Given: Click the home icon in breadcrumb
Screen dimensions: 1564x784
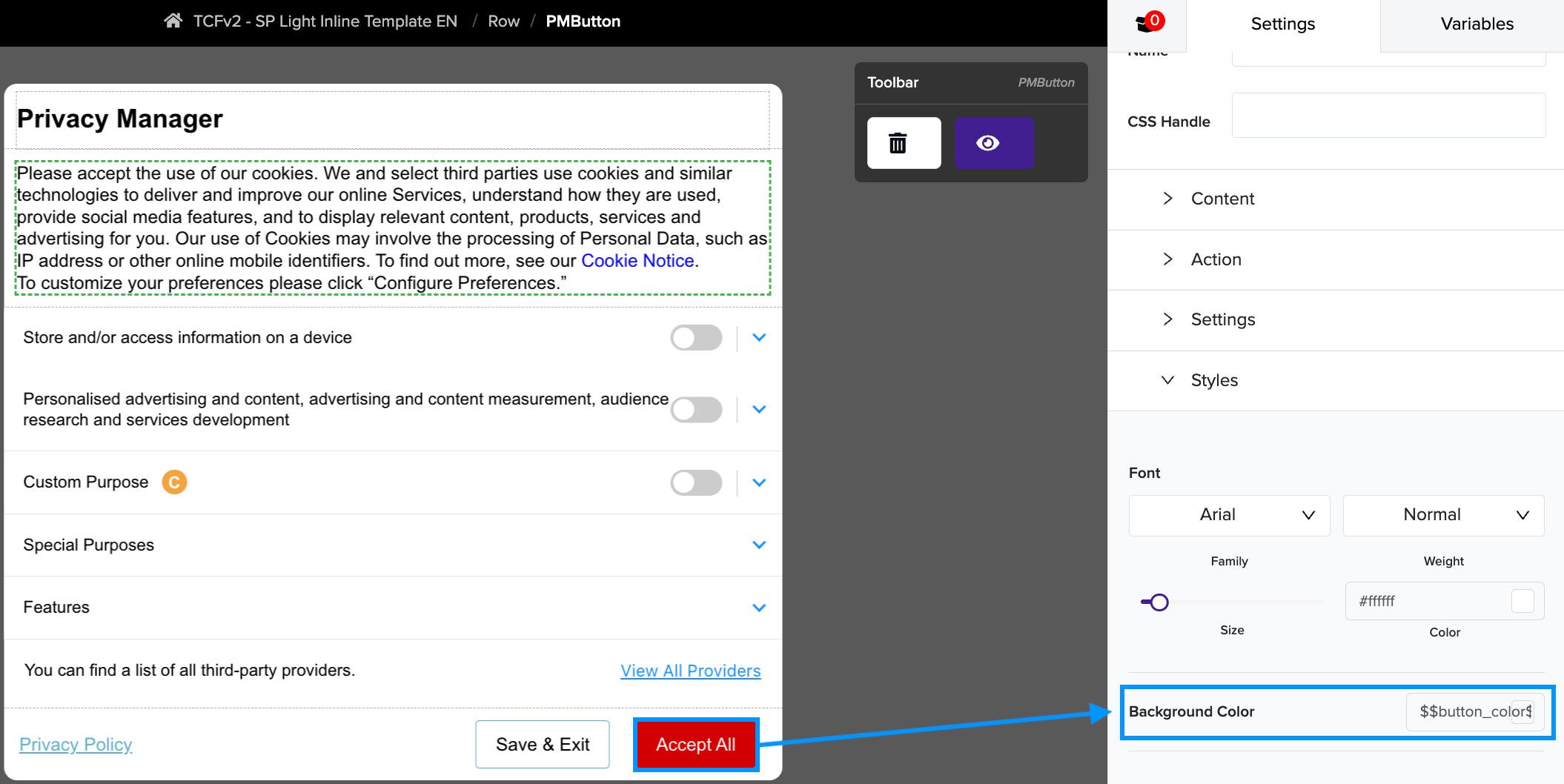Looking at the screenshot, I should [x=173, y=21].
